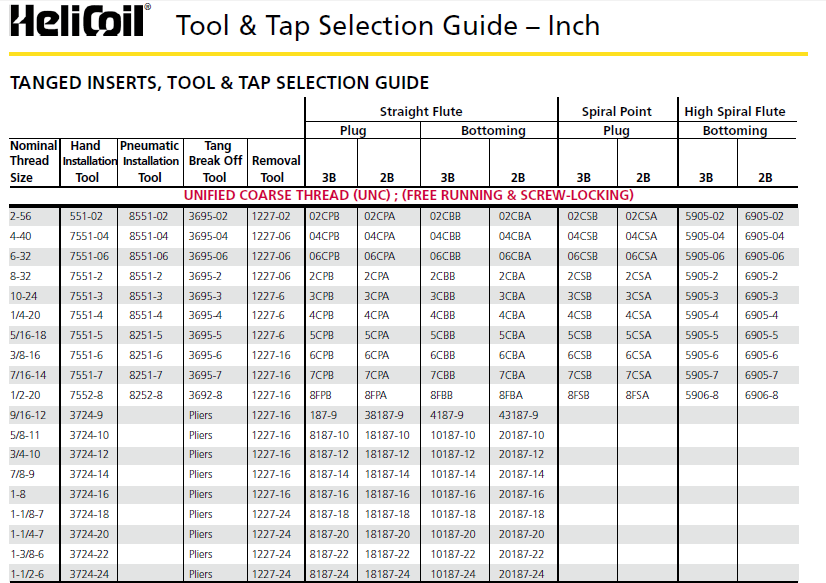Select the bottoming tap cell '6CBB'
This screenshot has width=826, height=583.
[x=442, y=355]
